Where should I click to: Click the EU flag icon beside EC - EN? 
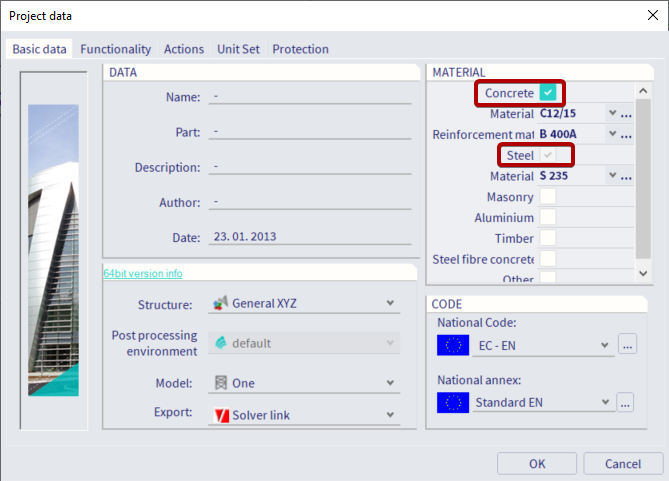coord(453,345)
